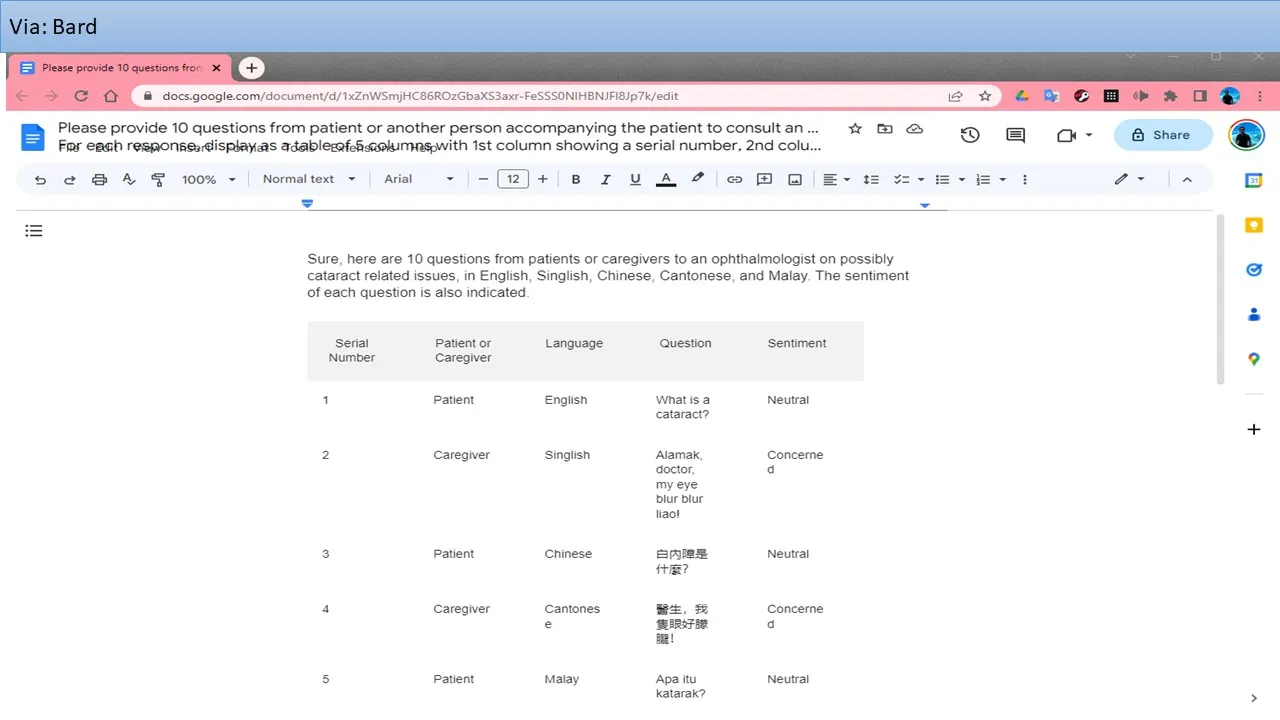
Task: Go back in browser history
Action: point(22,96)
